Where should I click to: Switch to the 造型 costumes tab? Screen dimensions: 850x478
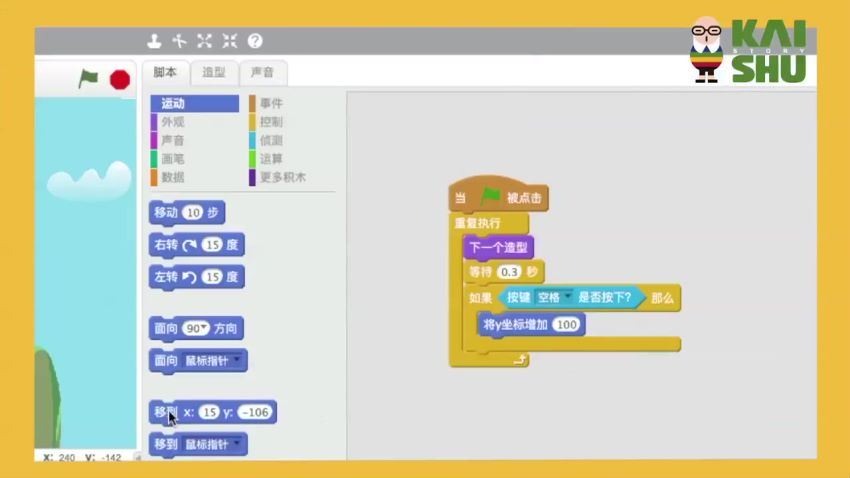tap(214, 72)
